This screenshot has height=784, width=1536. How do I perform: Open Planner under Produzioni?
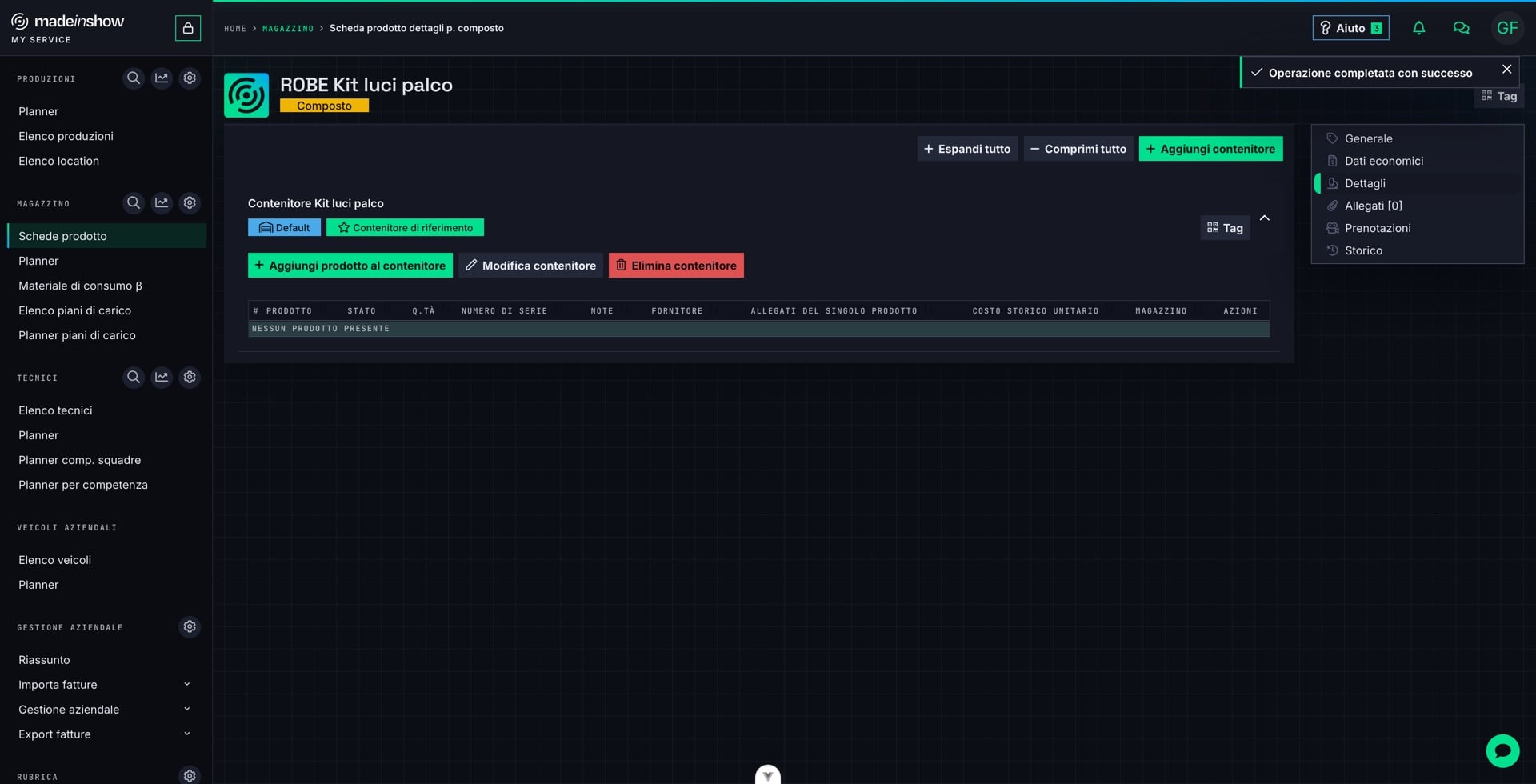tap(38, 111)
